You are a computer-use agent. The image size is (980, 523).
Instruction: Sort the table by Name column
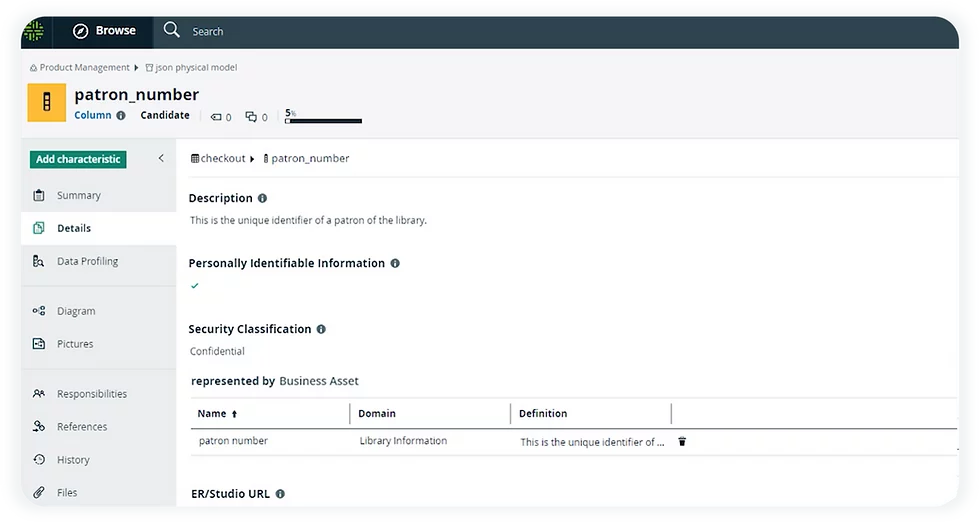coord(212,414)
